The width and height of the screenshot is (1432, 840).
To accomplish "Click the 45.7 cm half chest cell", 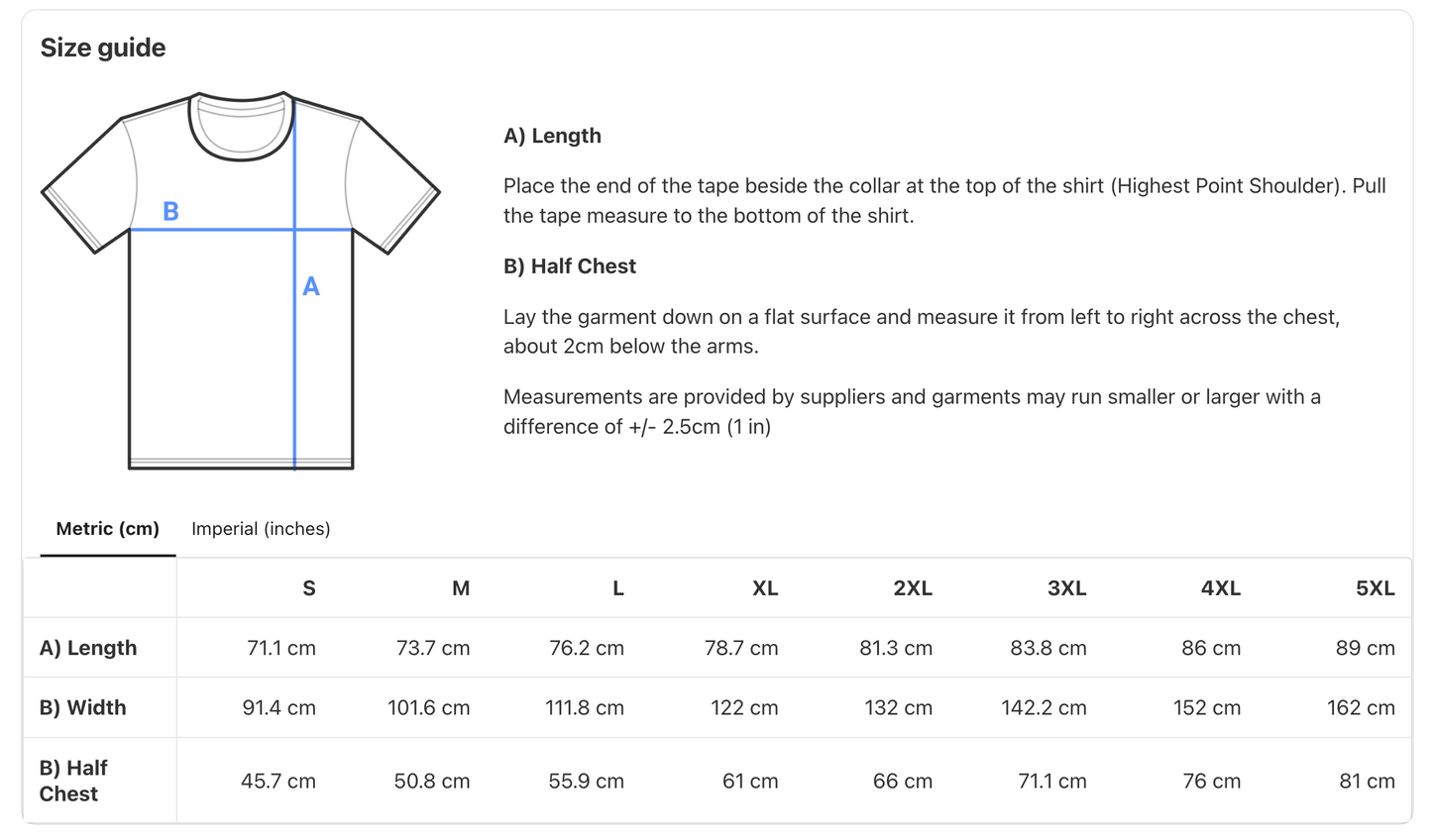I will coord(278,781).
